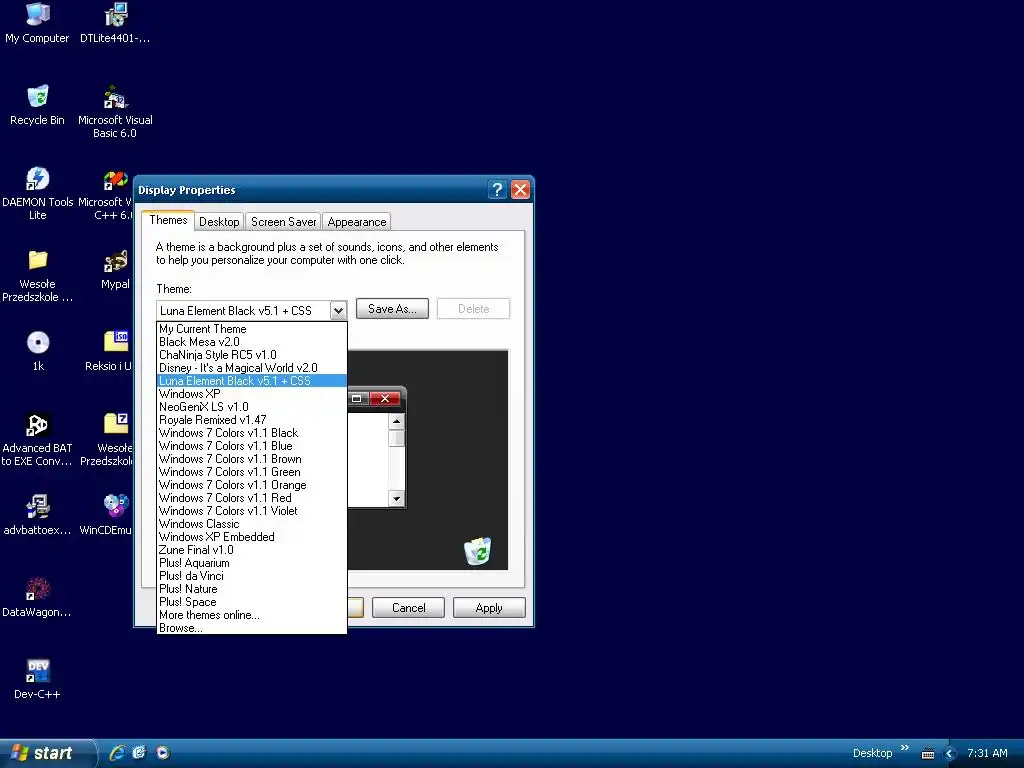Click the Apply button
The width and height of the screenshot is (1024, 768).
488,608
